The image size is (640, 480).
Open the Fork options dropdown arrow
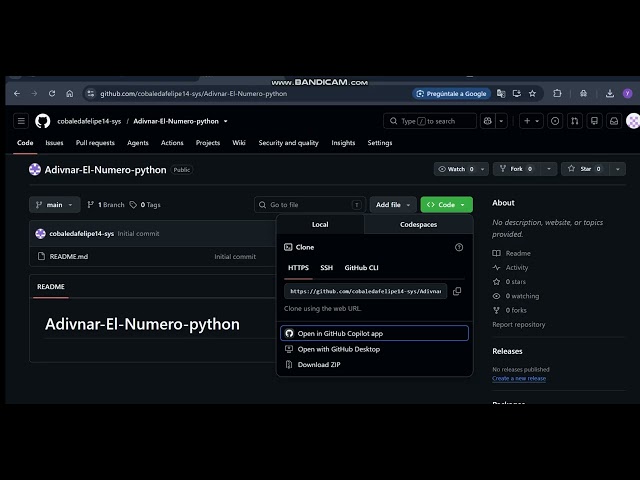pos(549,169)
